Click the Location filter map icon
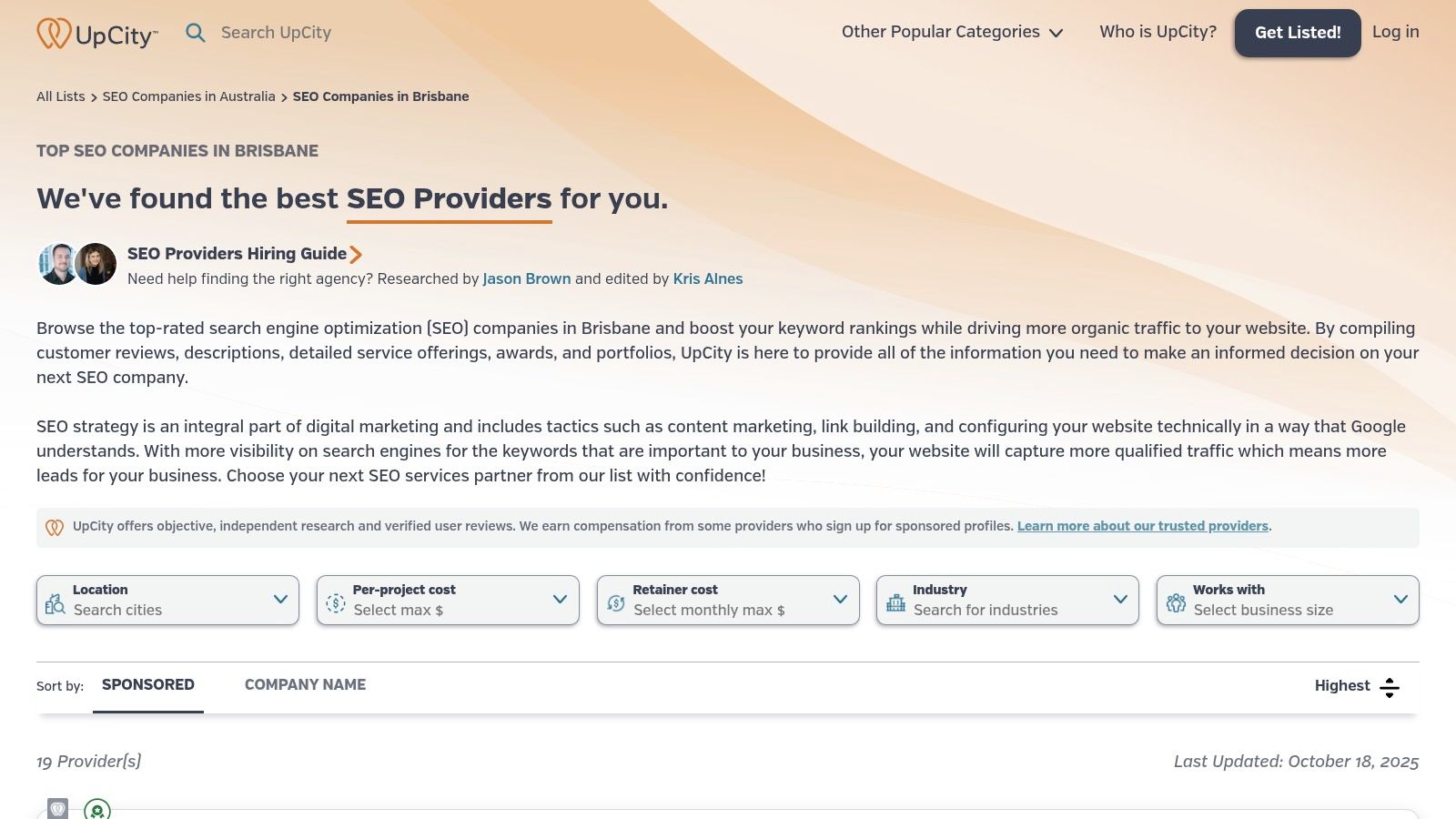The width and height of the screenshot is (1456, 819). pos(56,603)
